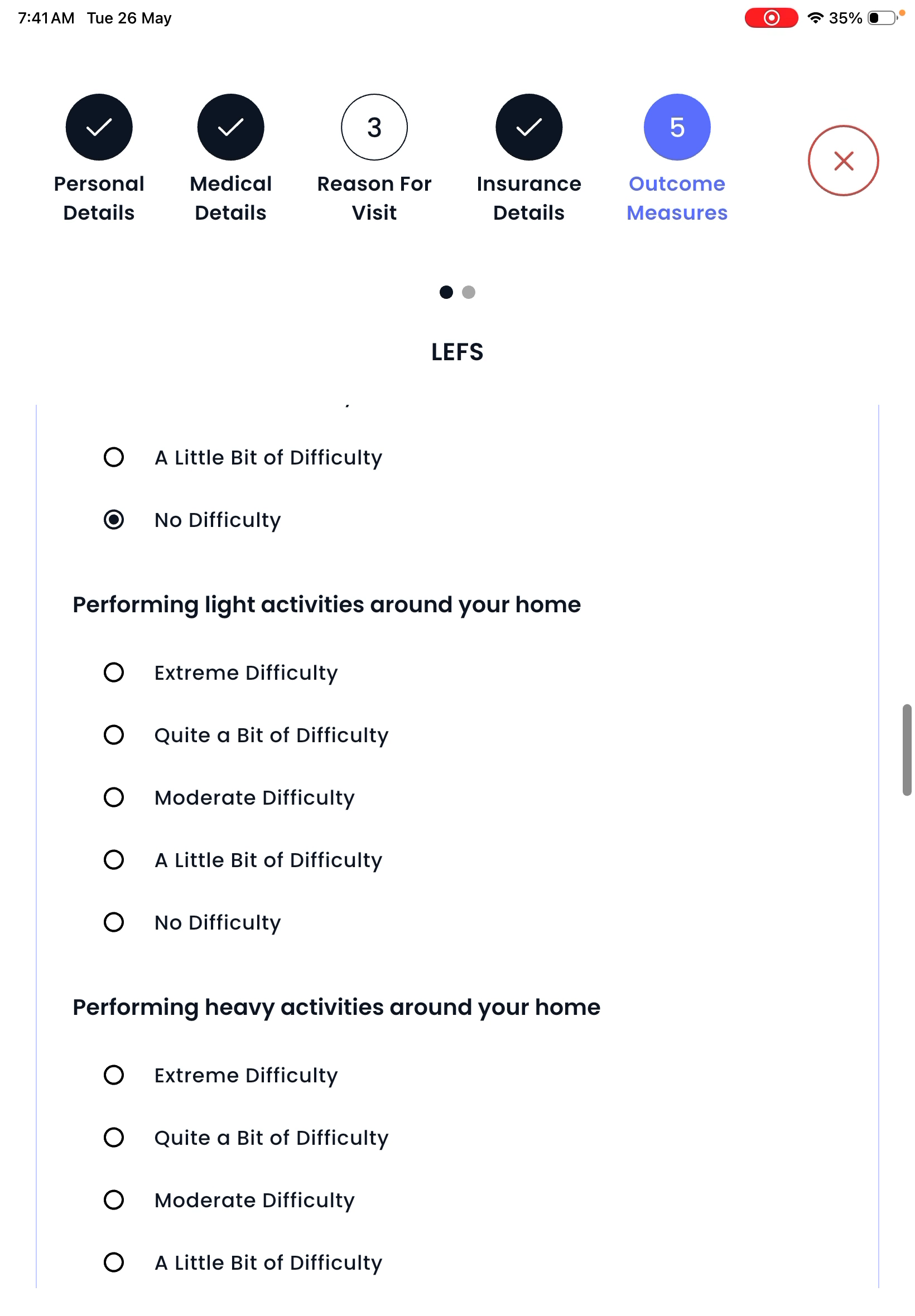Tap the Wi-Fi icon in status bar
Image resolution: width=915 pixels, height=1316 pixels.
pyautogui.click(x=815, y=18)
